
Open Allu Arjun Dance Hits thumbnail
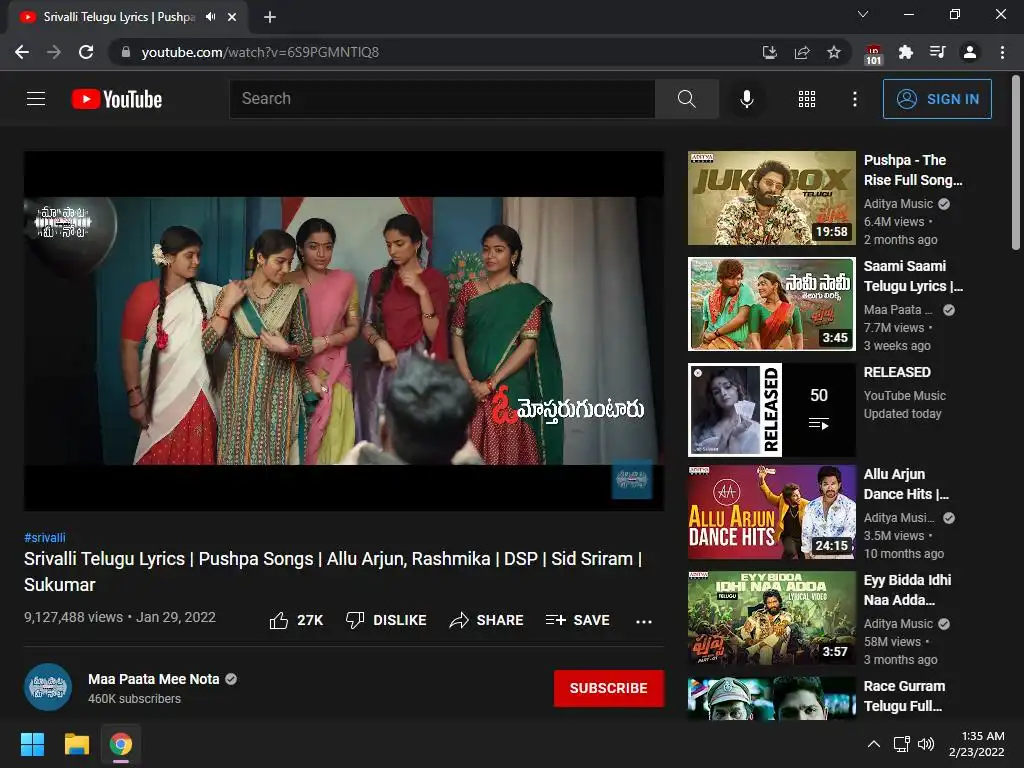pos(772,512)
